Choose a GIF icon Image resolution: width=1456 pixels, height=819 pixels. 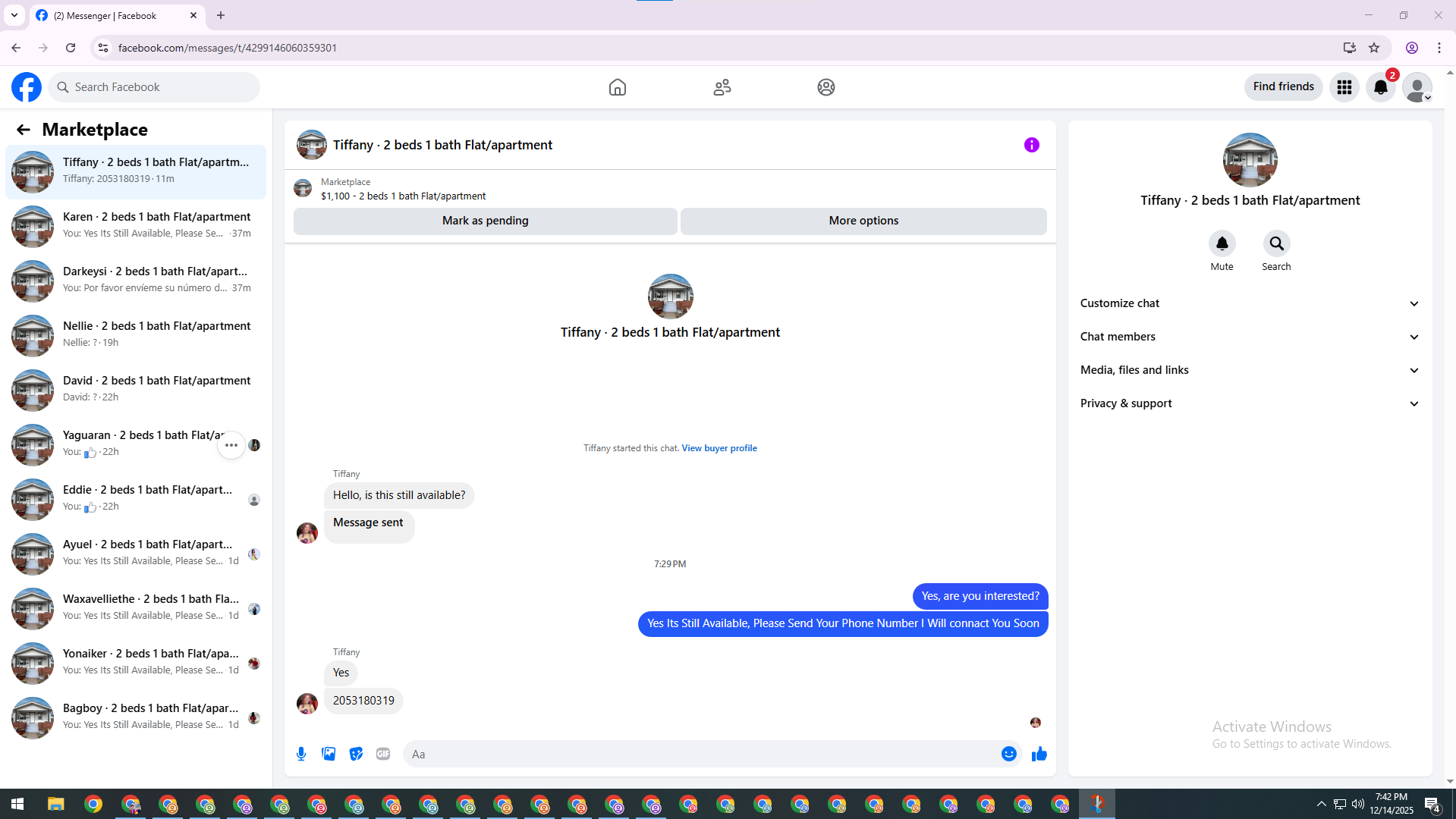tap(383, 754)
